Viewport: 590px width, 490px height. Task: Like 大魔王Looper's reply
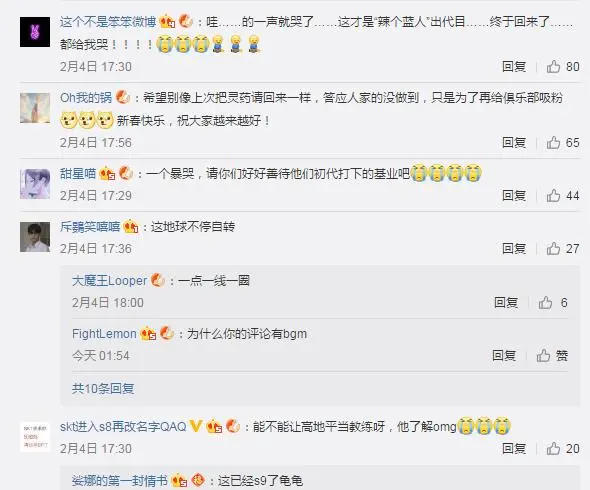click(x=553, y=303)
